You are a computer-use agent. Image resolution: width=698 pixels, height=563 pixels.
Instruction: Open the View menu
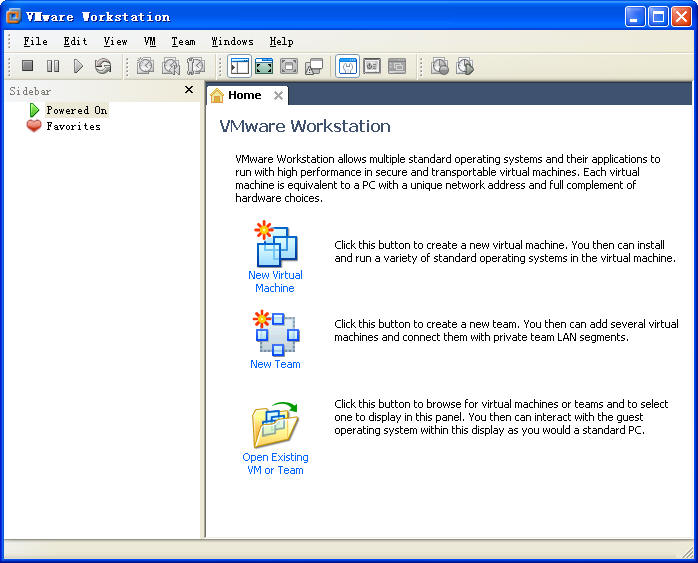(x=115, y=41)
